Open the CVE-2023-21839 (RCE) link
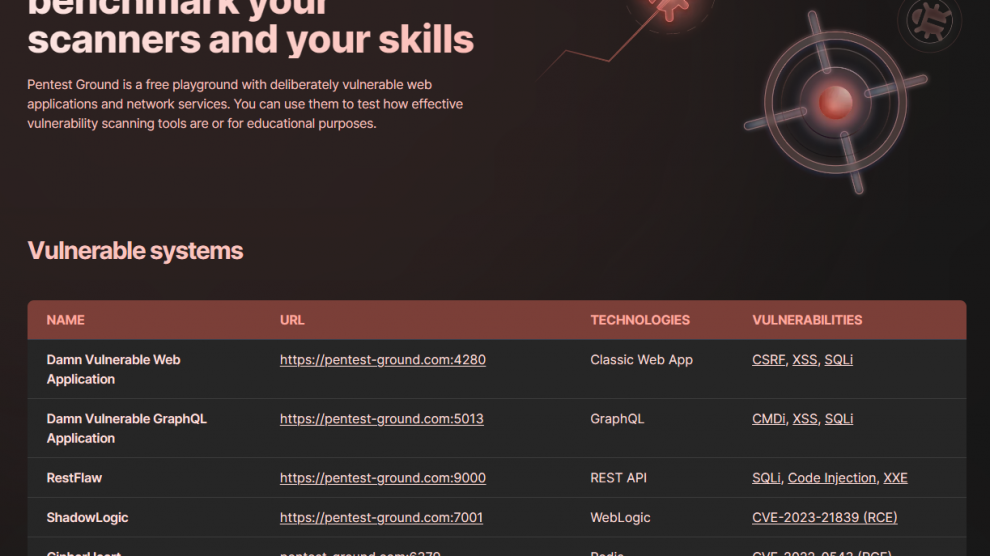 pyautogui.click(x=825, y=518)
